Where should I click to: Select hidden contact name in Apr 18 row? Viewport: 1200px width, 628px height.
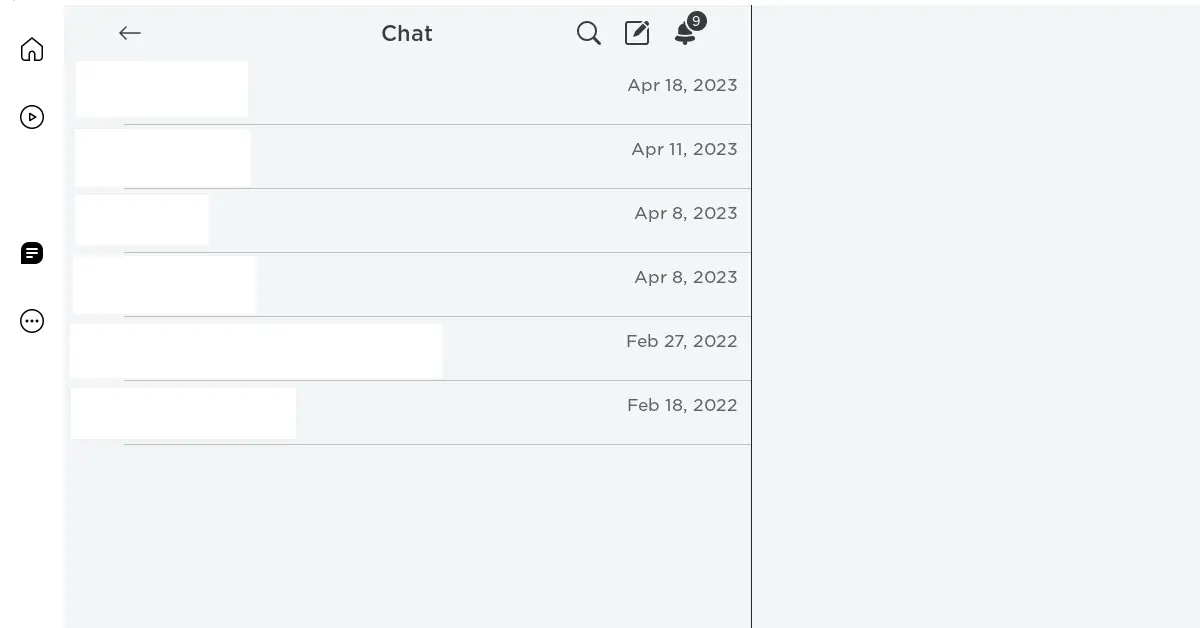pyautogui.click(x=162, y=89)
